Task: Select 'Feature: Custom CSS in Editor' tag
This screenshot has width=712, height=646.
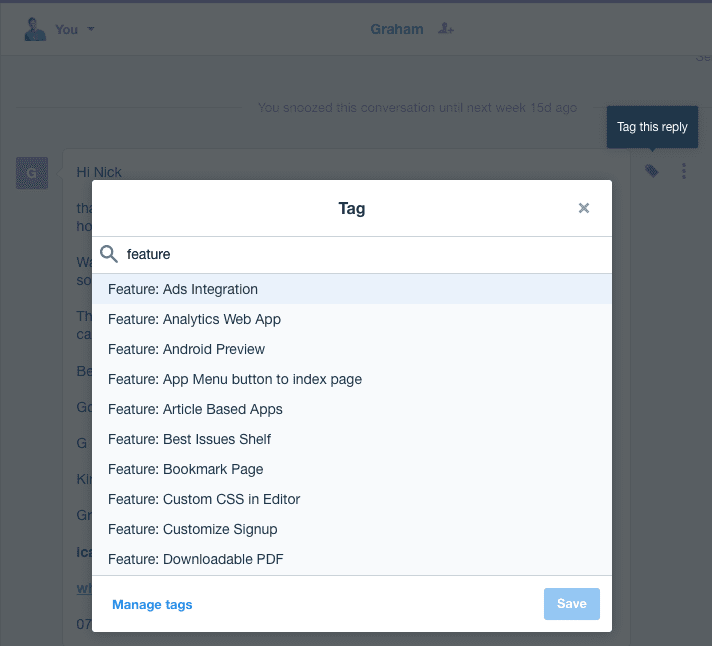Action: [x=352, y=499]
